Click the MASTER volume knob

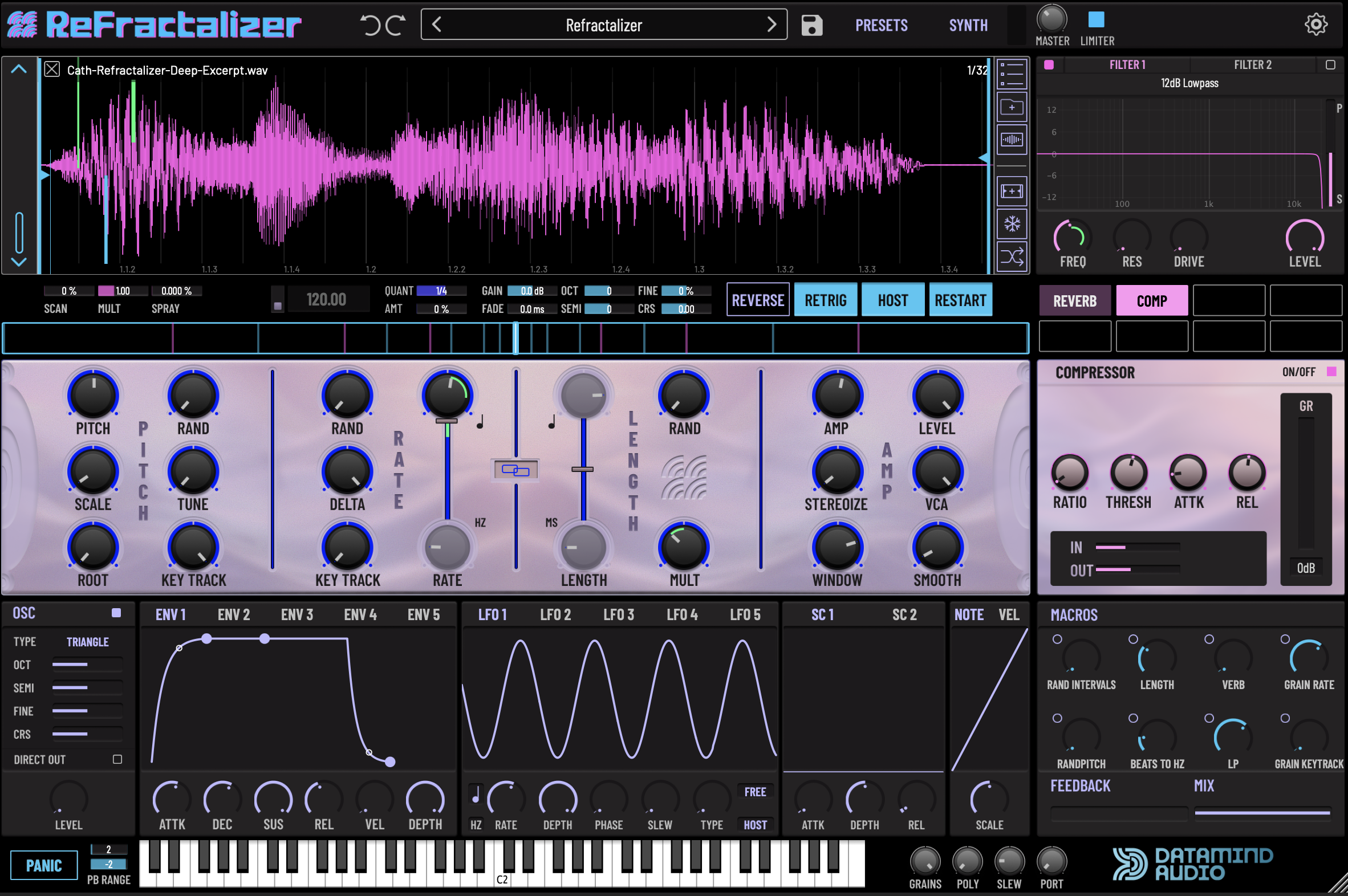1051,18
